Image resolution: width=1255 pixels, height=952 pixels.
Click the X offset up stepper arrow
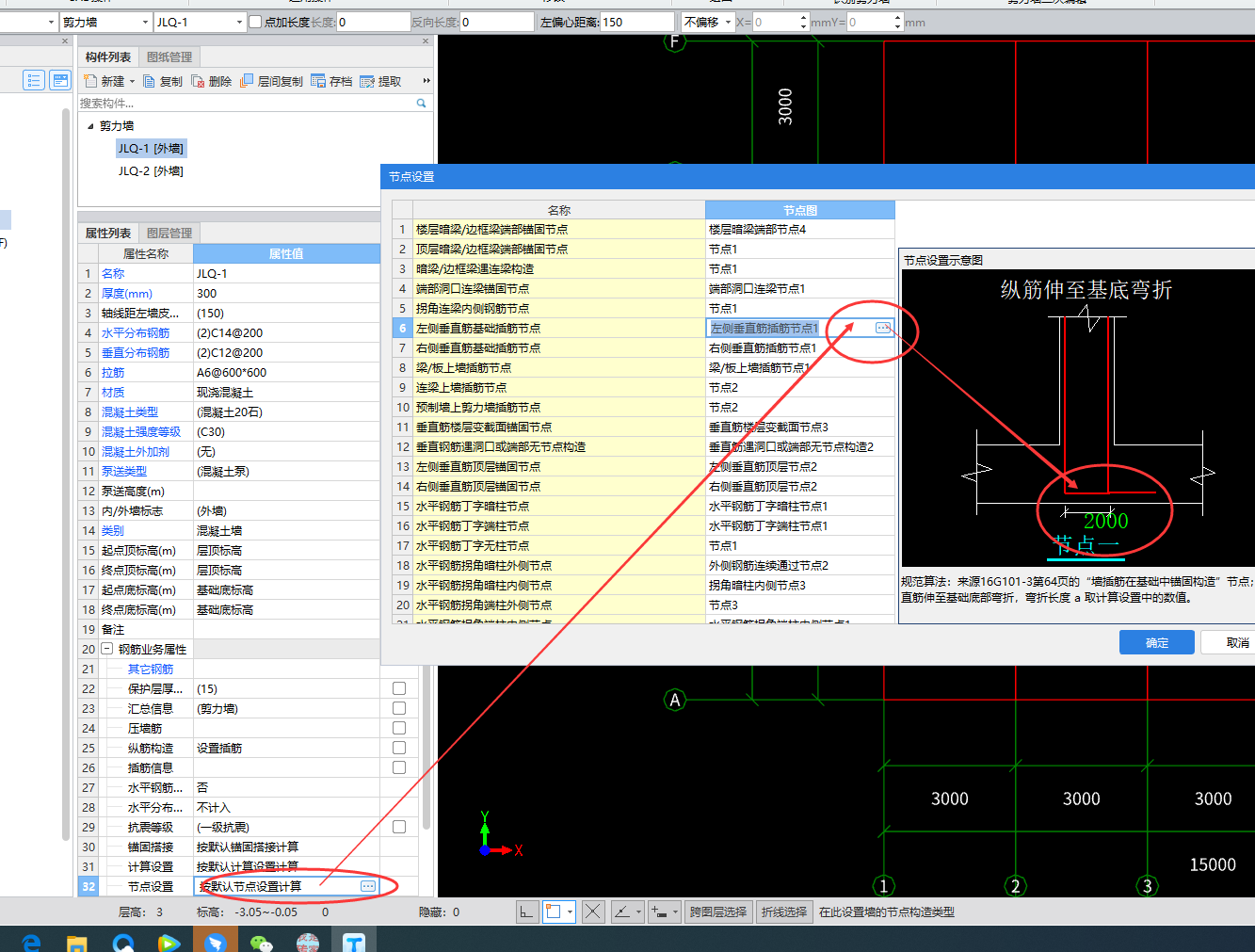[803, 17]
